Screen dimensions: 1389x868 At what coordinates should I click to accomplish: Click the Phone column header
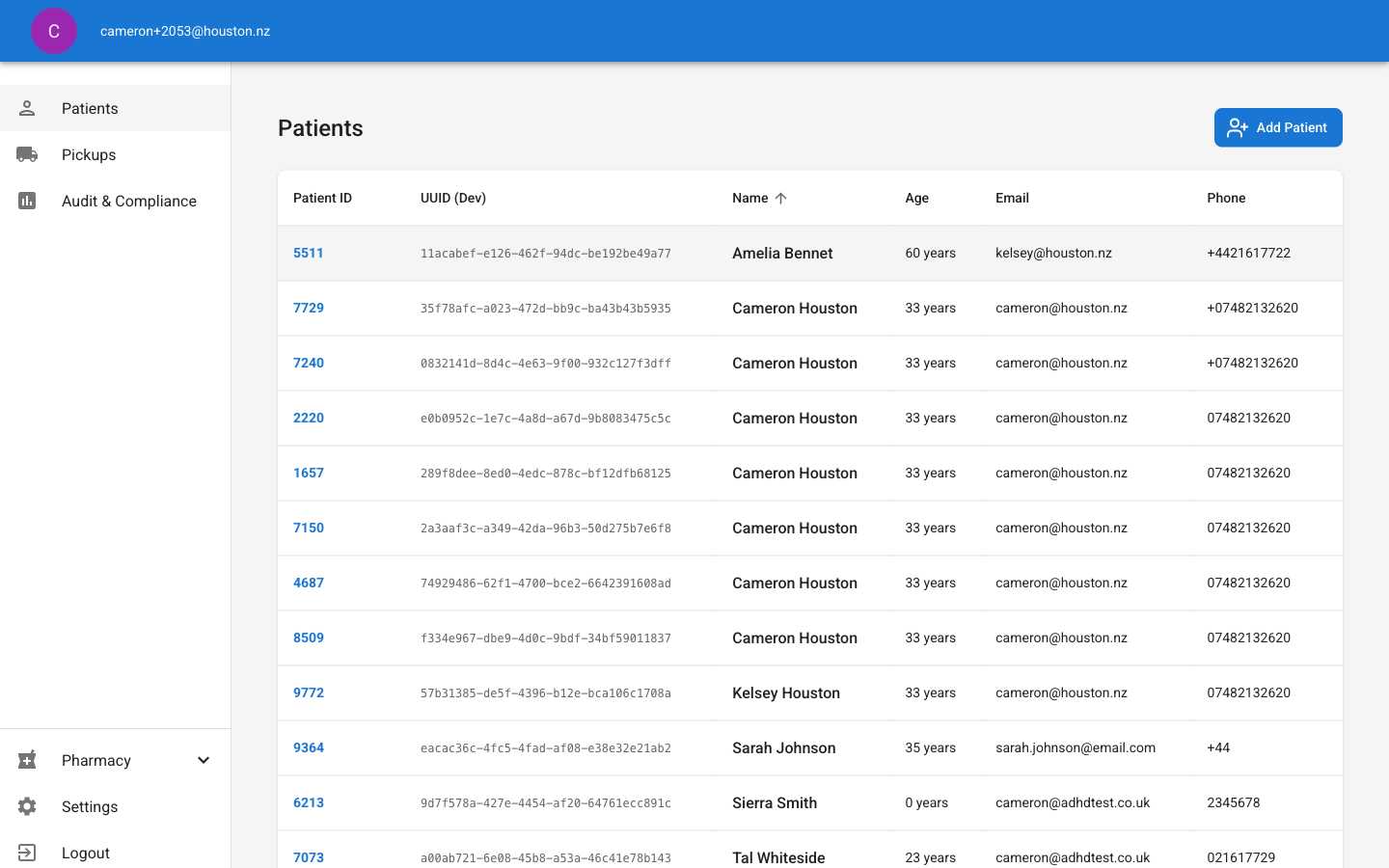(1226, 198)
